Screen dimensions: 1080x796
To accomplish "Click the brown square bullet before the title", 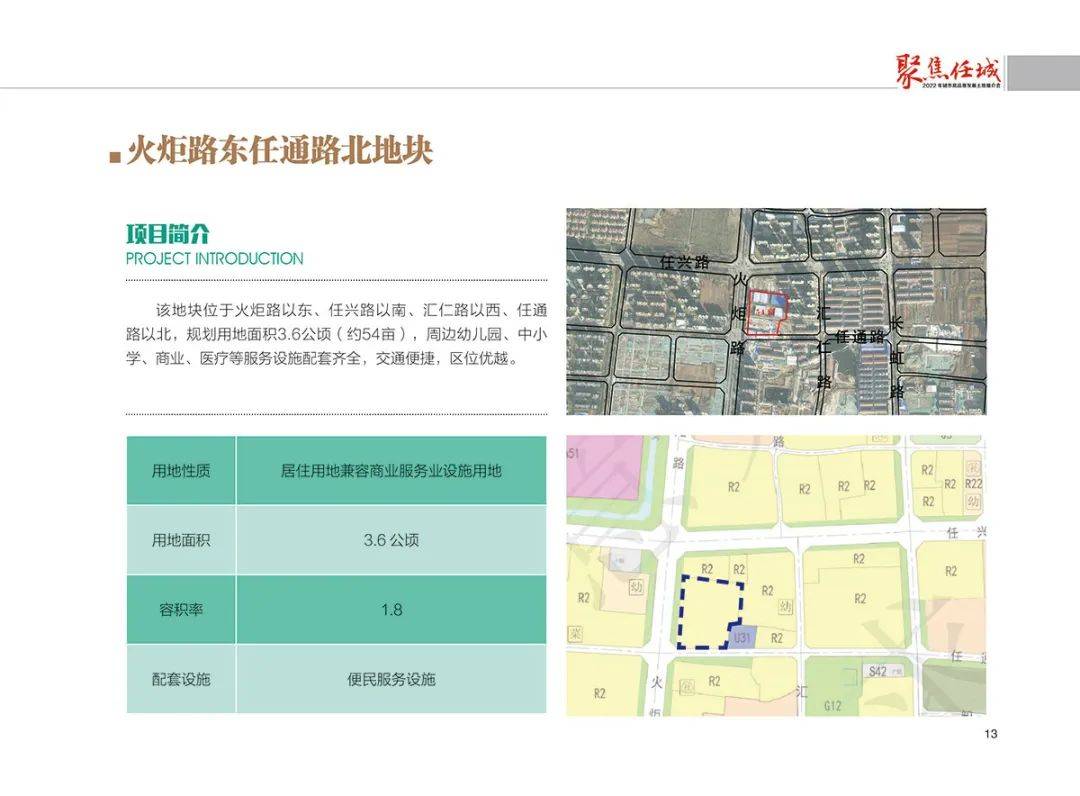I will click(115, 157).
